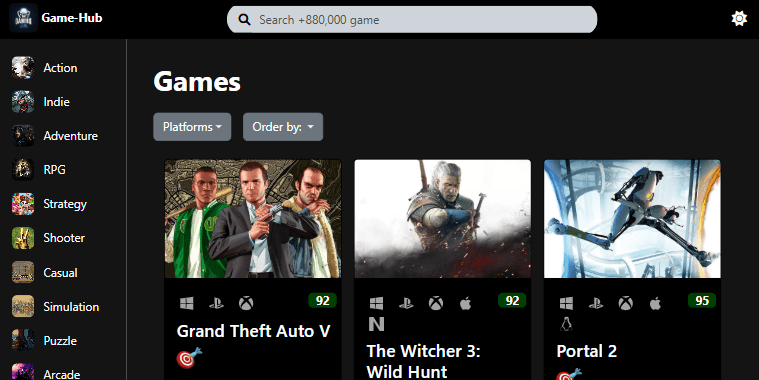Click Apple icon on The Witcher 3 card
759x380 pixels.
(x=465, y=304)
